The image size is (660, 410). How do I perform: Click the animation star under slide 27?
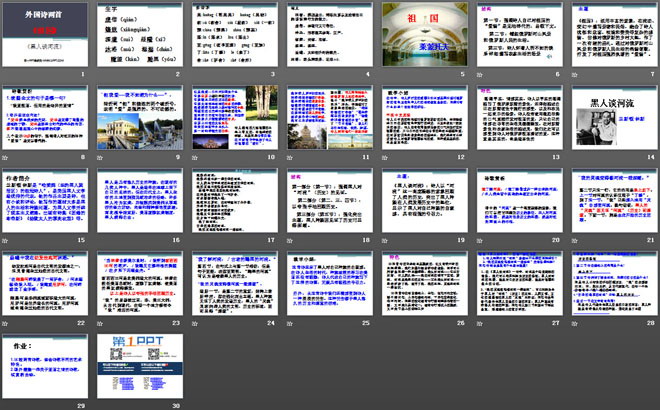click(479, 323)
